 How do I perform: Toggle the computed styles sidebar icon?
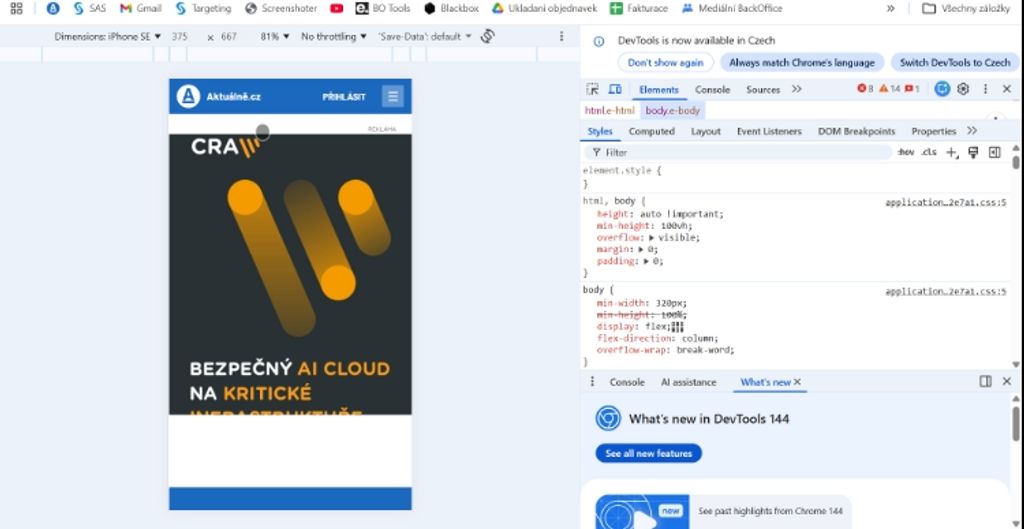pos(994,152)
